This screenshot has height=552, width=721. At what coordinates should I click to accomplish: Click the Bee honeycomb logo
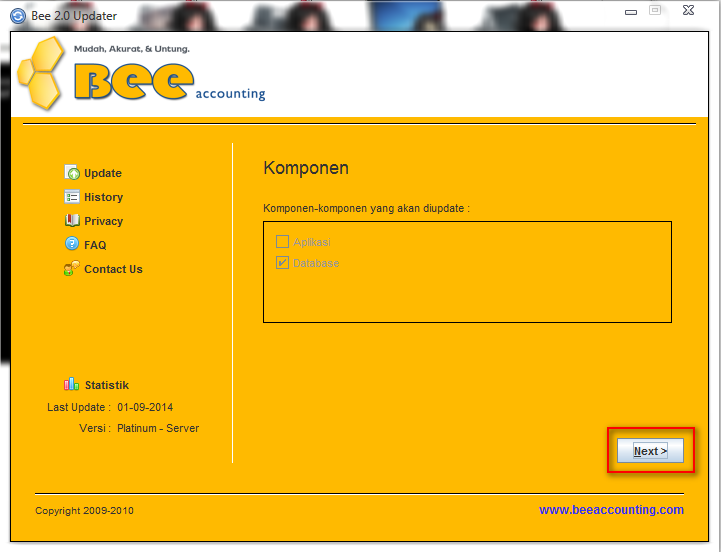click(40, 73)
